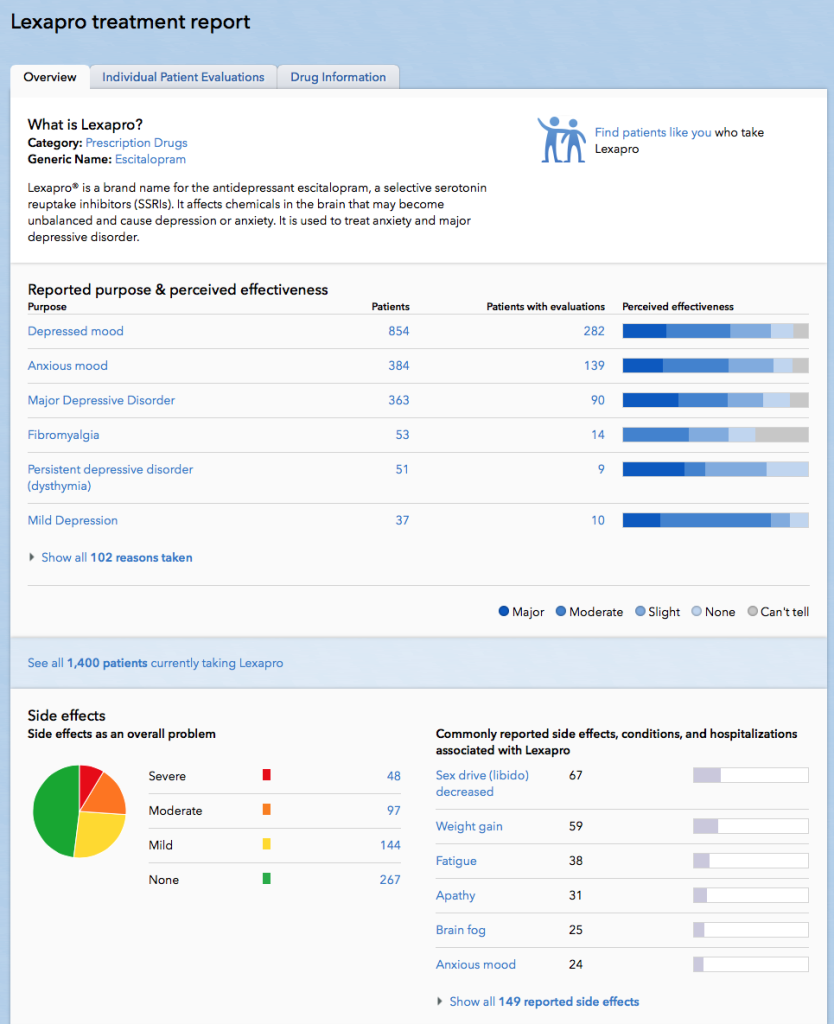The width and height of the screenshot is (834, 1024).
Task: Open Major Depressive Disorder purpose
Action: (101, 400)
